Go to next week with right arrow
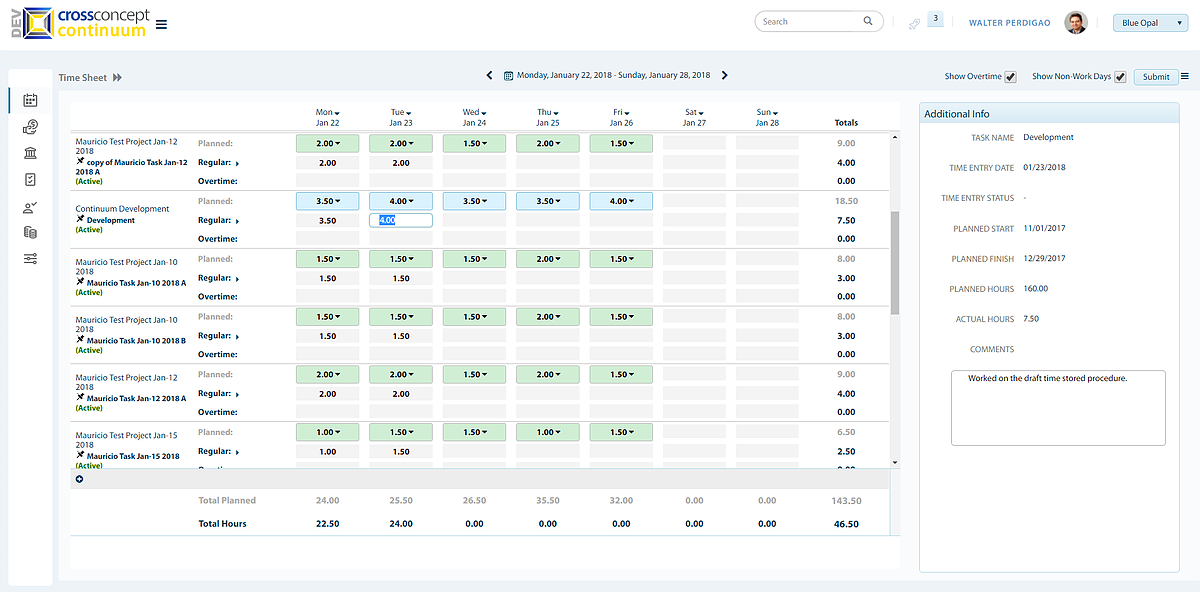The height and width of the screenshot is (592, 1200). [x=725, y=74]
